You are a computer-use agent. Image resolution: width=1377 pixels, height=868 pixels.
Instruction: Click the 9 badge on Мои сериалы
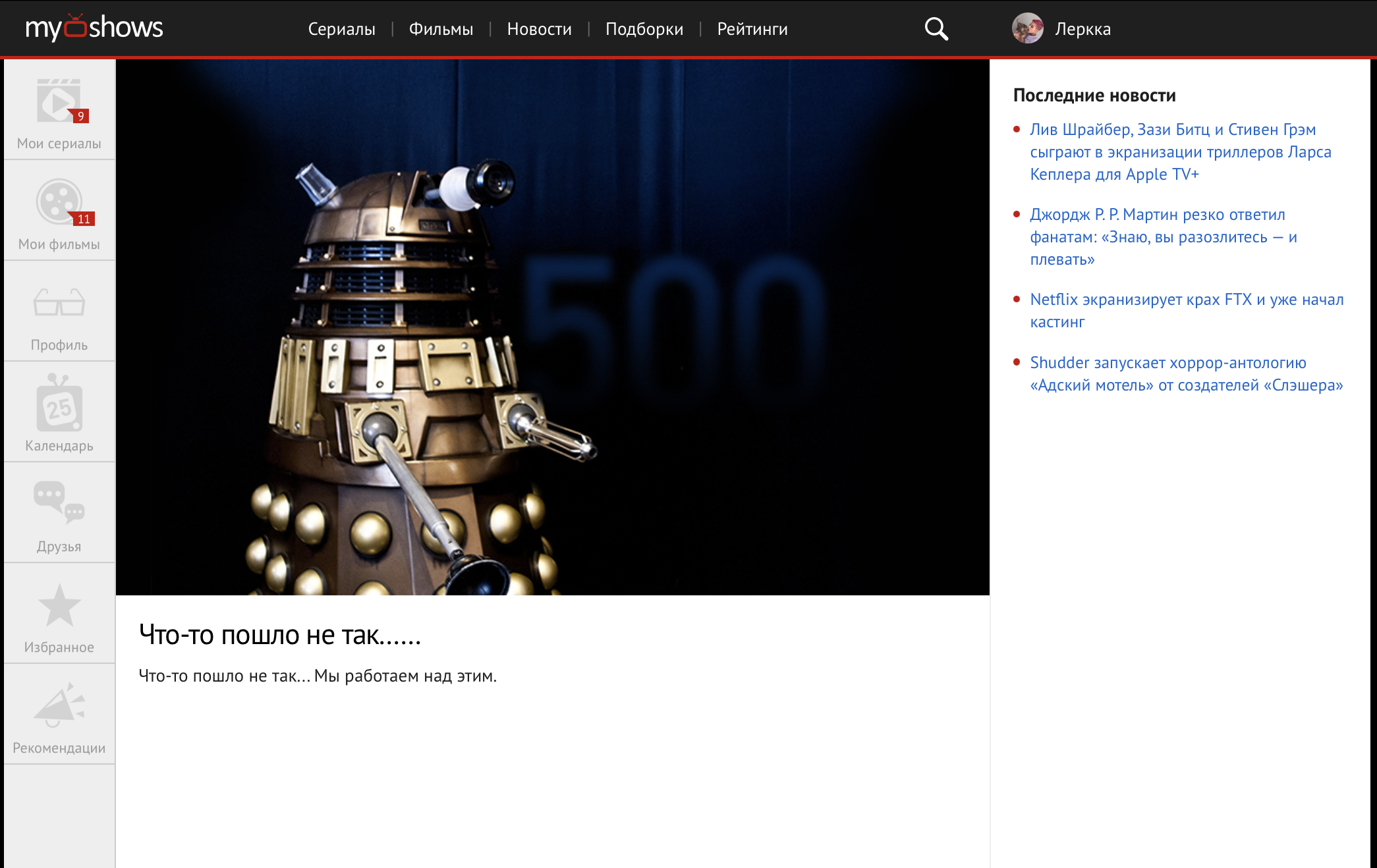[x=81, y=116]
